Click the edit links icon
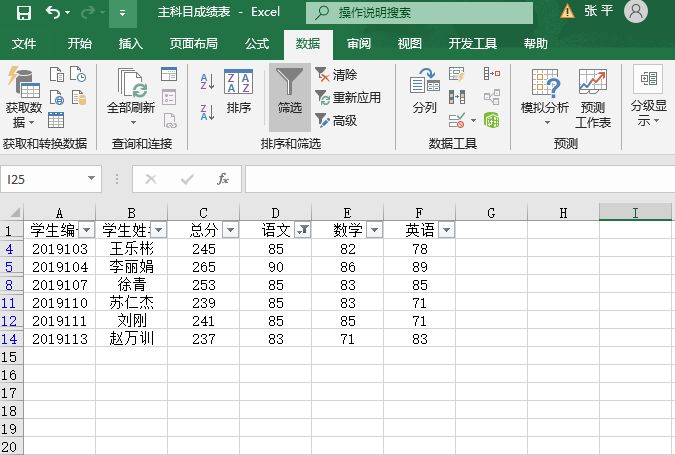The height and width of the screenshot is (455, 675). pyautogui.click(x=170, y=121)
